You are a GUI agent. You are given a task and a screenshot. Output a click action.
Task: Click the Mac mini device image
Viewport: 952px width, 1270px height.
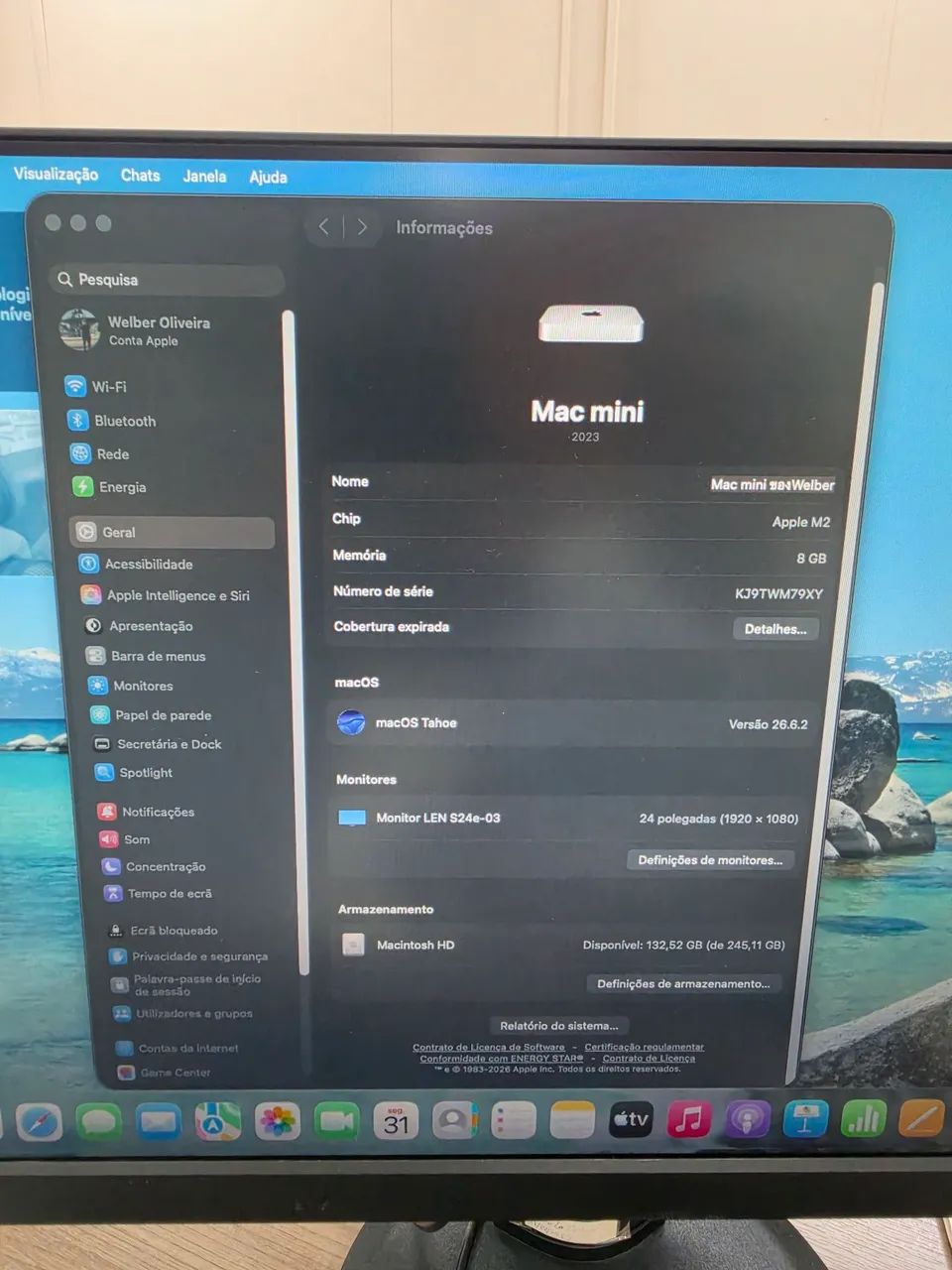pyautogui.click(x=591, y=323)
